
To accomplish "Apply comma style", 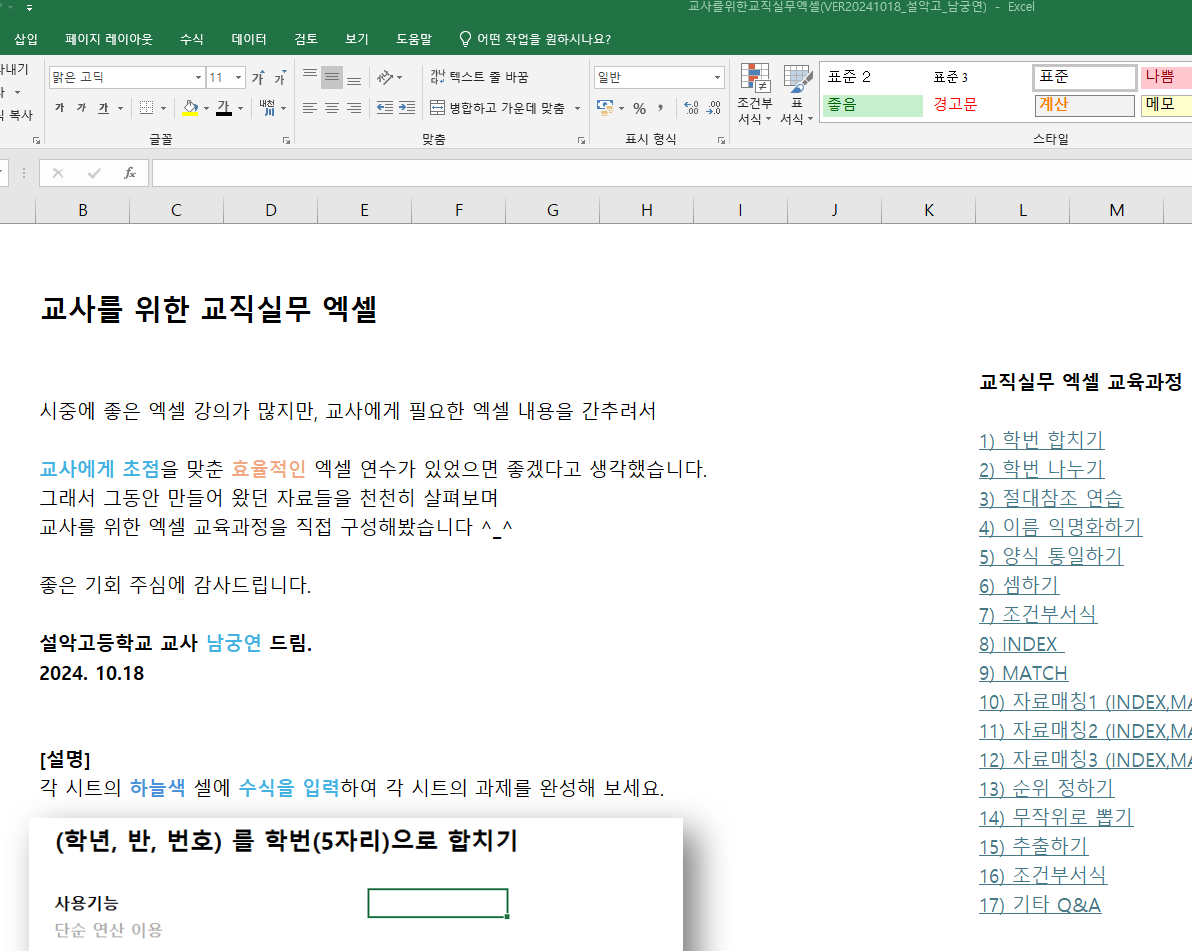I will (x=661, y=108).
